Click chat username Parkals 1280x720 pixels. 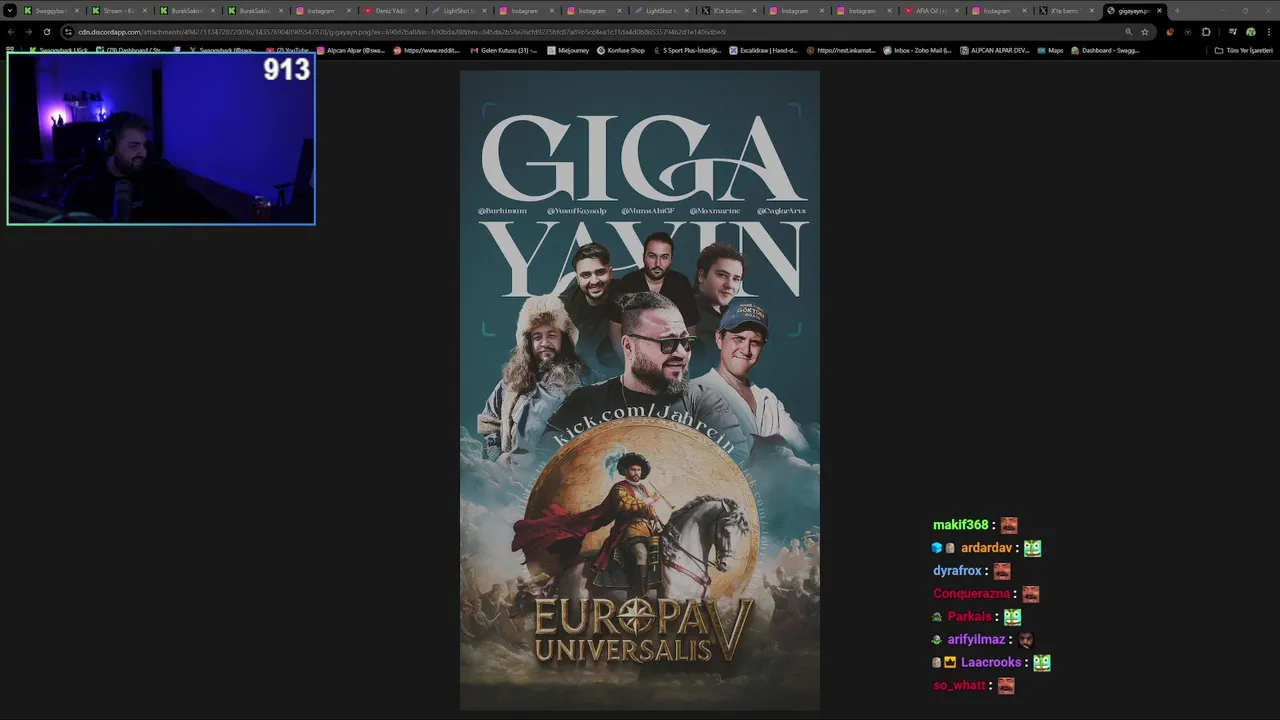point(970,617)
